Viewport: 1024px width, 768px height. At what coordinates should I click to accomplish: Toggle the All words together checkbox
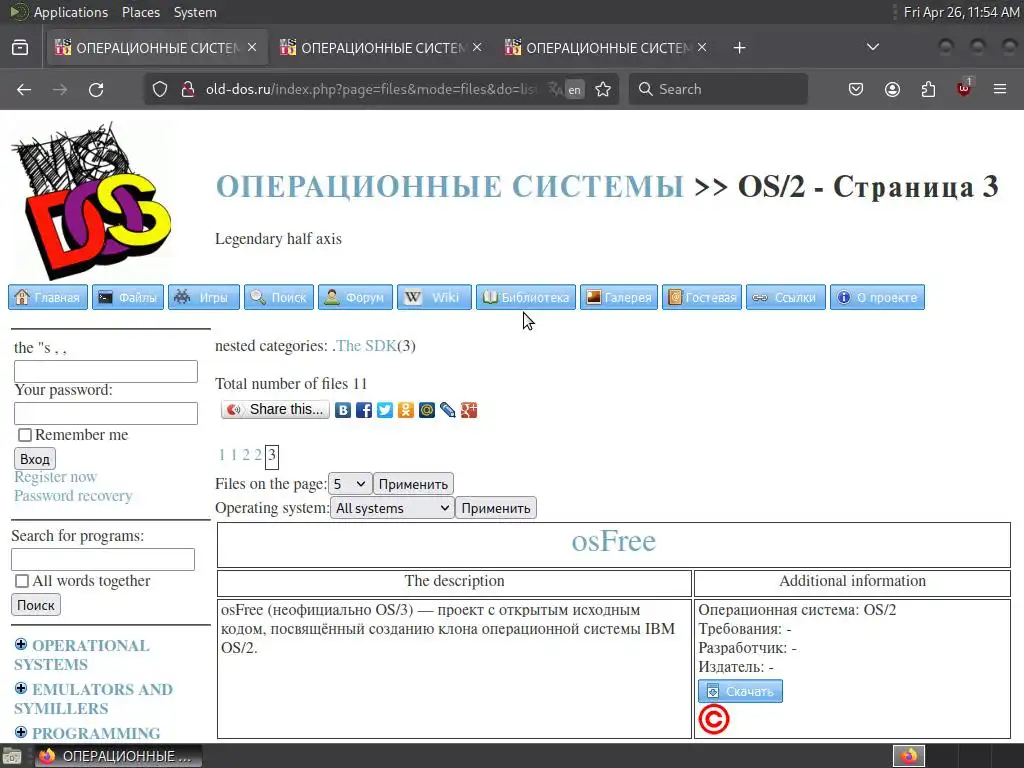pos(22,581)
